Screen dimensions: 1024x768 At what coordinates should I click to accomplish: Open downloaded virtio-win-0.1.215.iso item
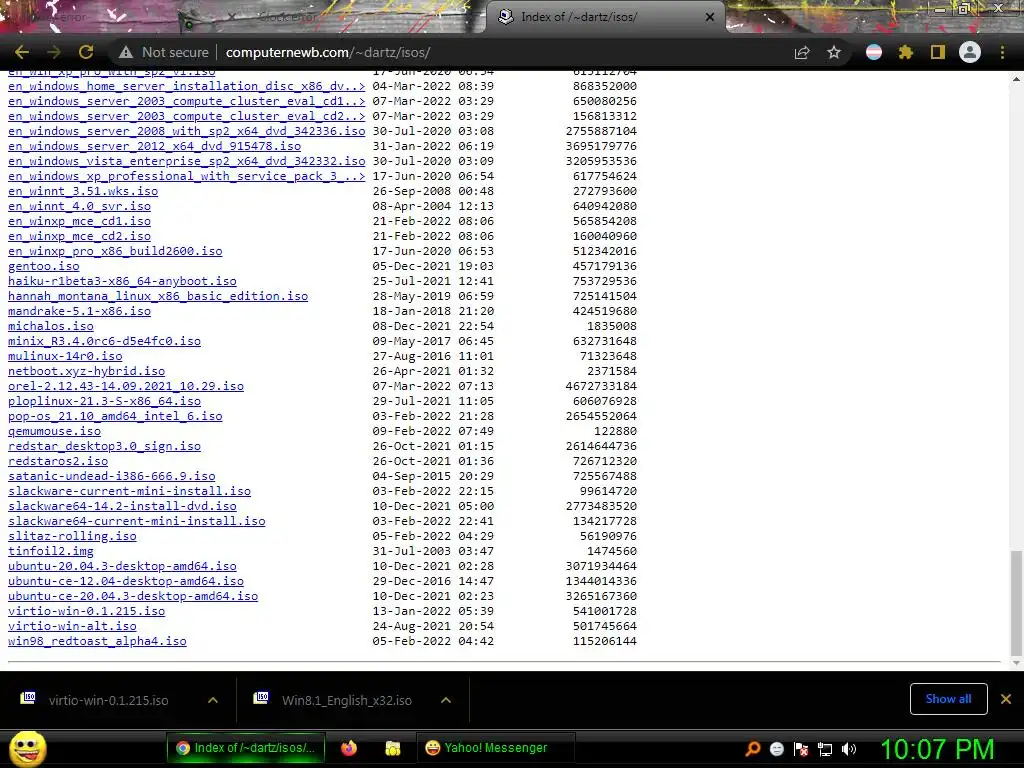pyautogui.click(x=108, y=700)
